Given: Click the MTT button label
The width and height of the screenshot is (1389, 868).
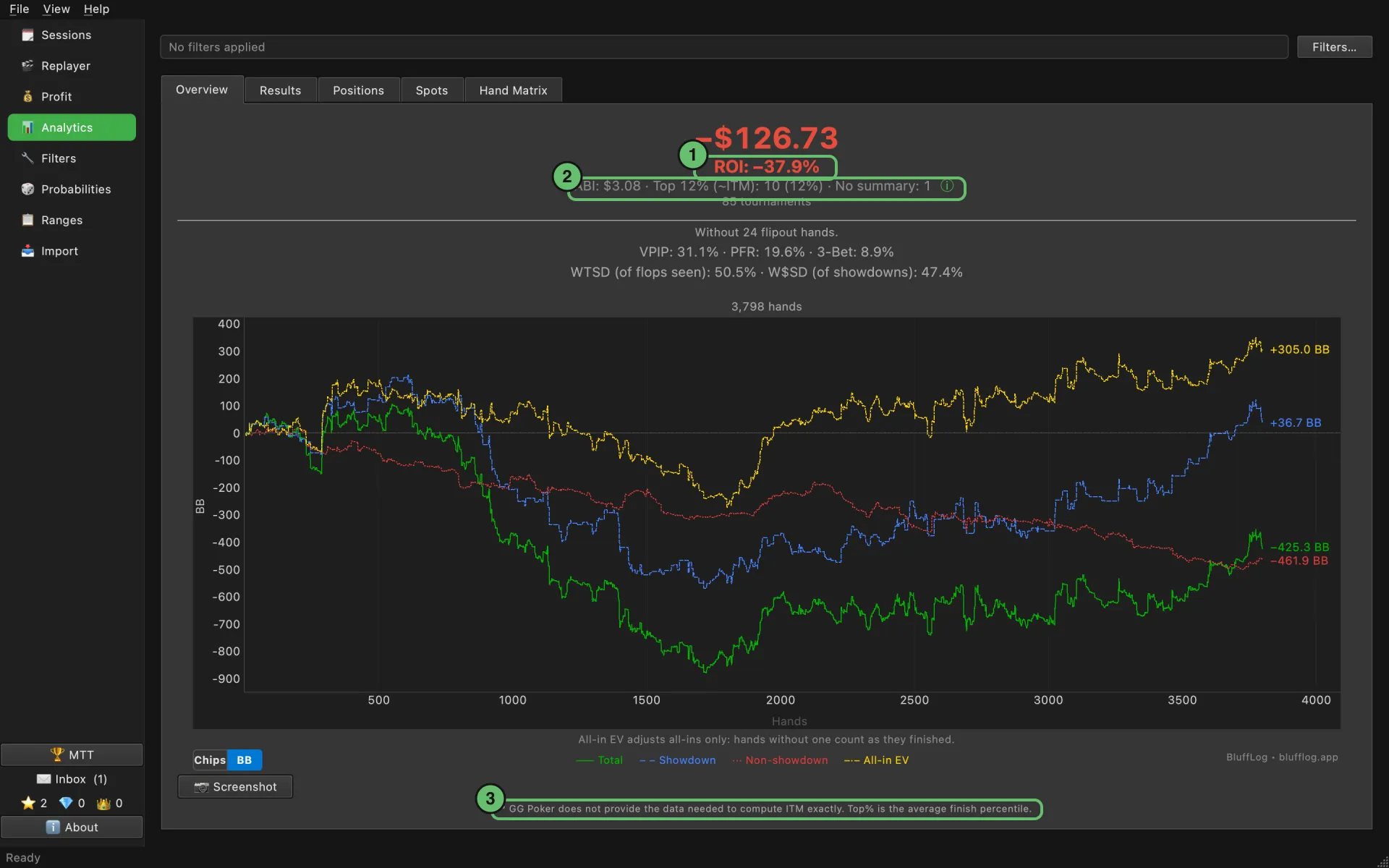Looking at the screenshot, I should tap(81, 754).
